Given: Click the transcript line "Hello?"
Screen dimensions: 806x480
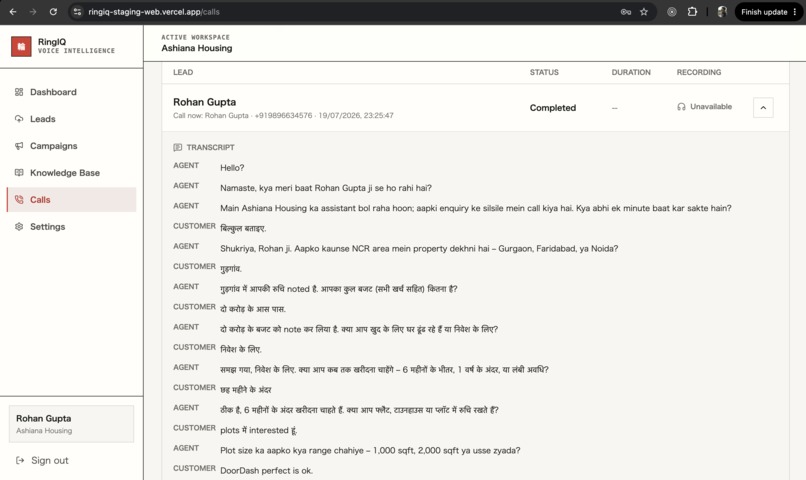Looking at the screenshot, I should pyautogui.click(x=232, y=168).
